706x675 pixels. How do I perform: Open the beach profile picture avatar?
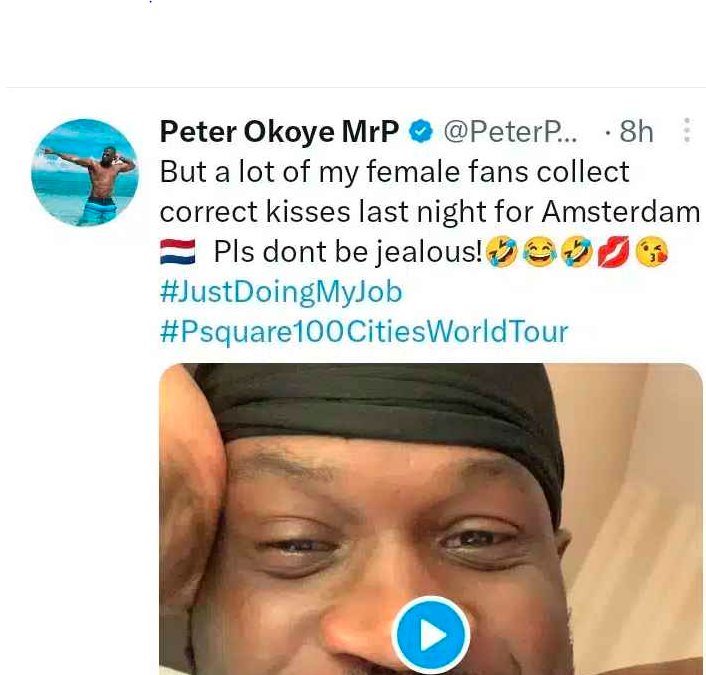click(85, 173)
